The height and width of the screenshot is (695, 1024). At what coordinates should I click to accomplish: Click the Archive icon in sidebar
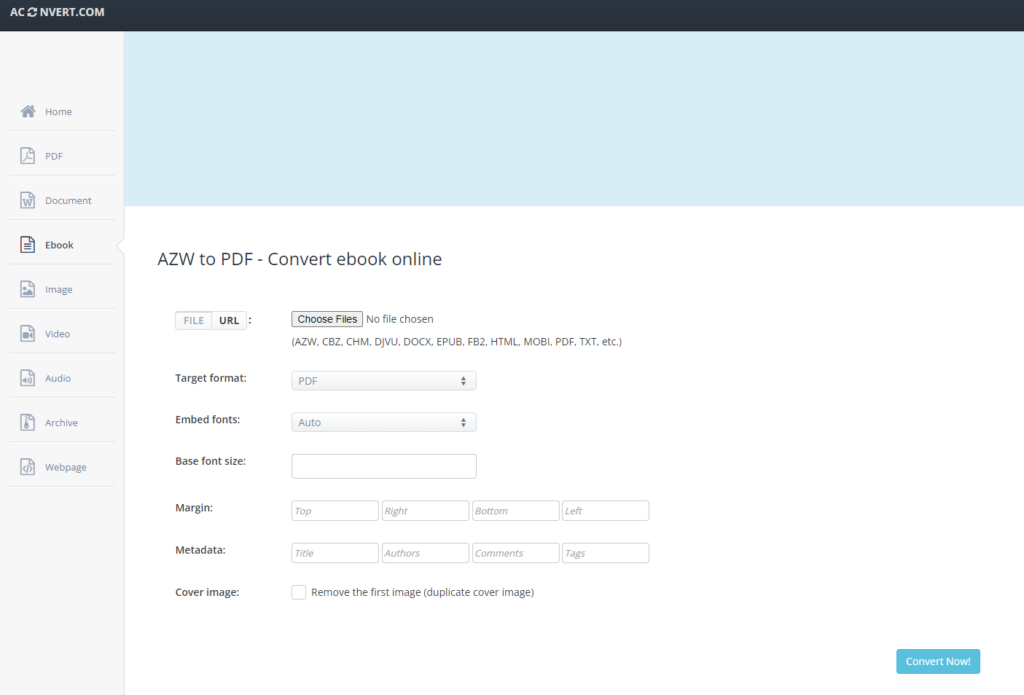pos(28,423)
